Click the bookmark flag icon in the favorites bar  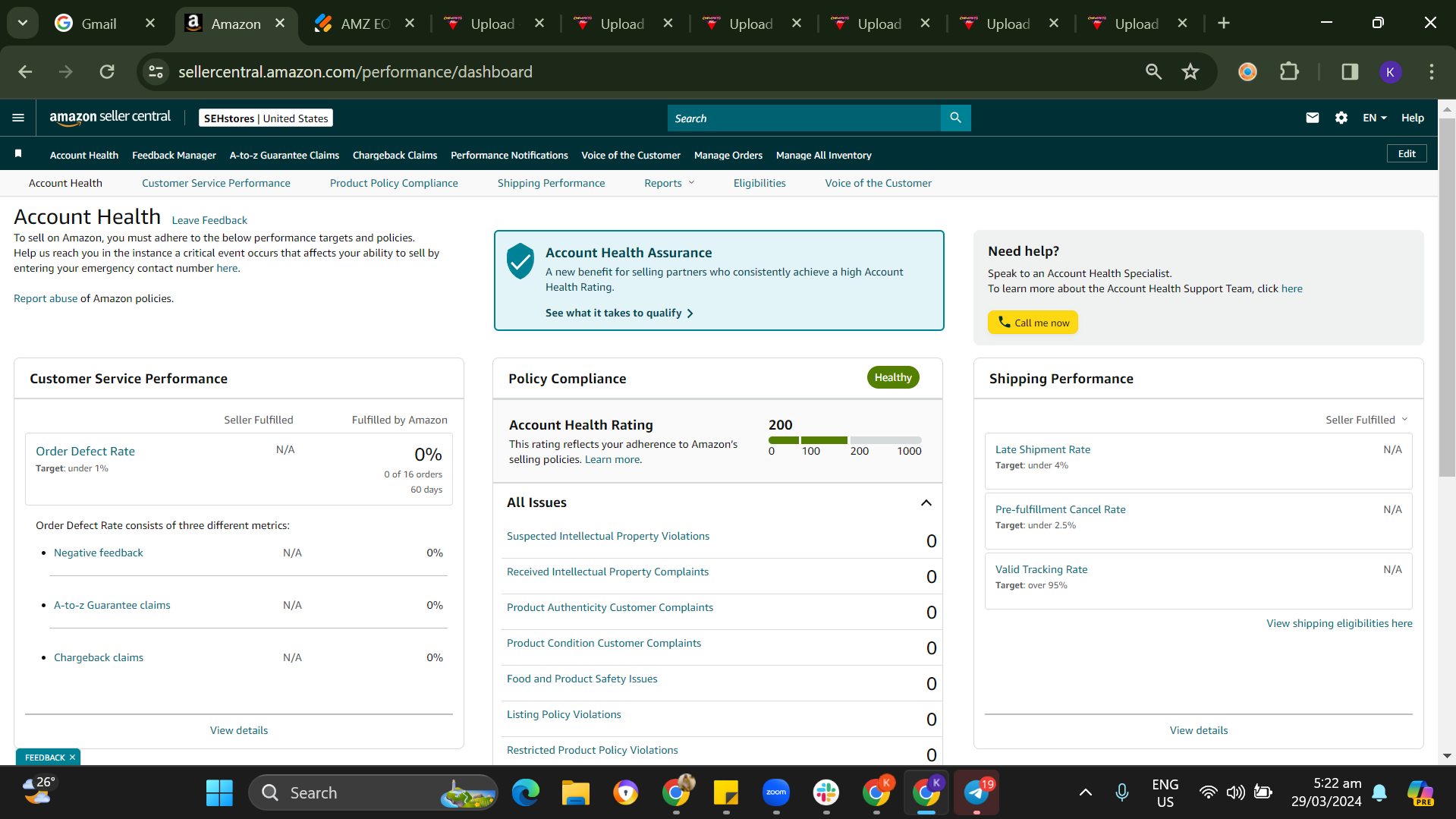point(18,154)
